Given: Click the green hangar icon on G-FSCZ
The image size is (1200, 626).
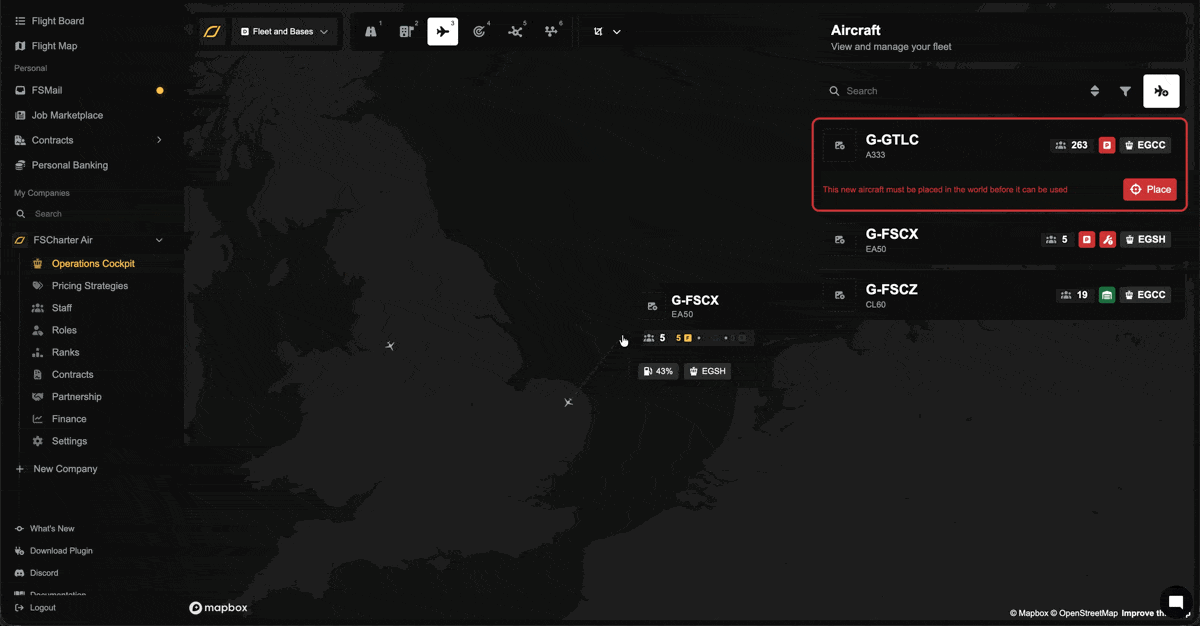Looking at the screenshot, I should (1106, 295).
